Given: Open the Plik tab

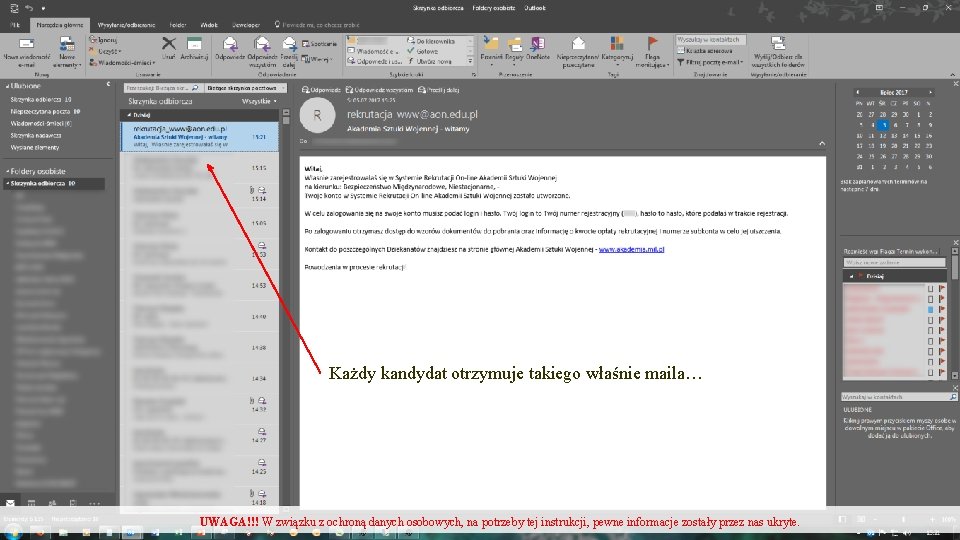Looking at the screenshot, I should tap(14, 25).
